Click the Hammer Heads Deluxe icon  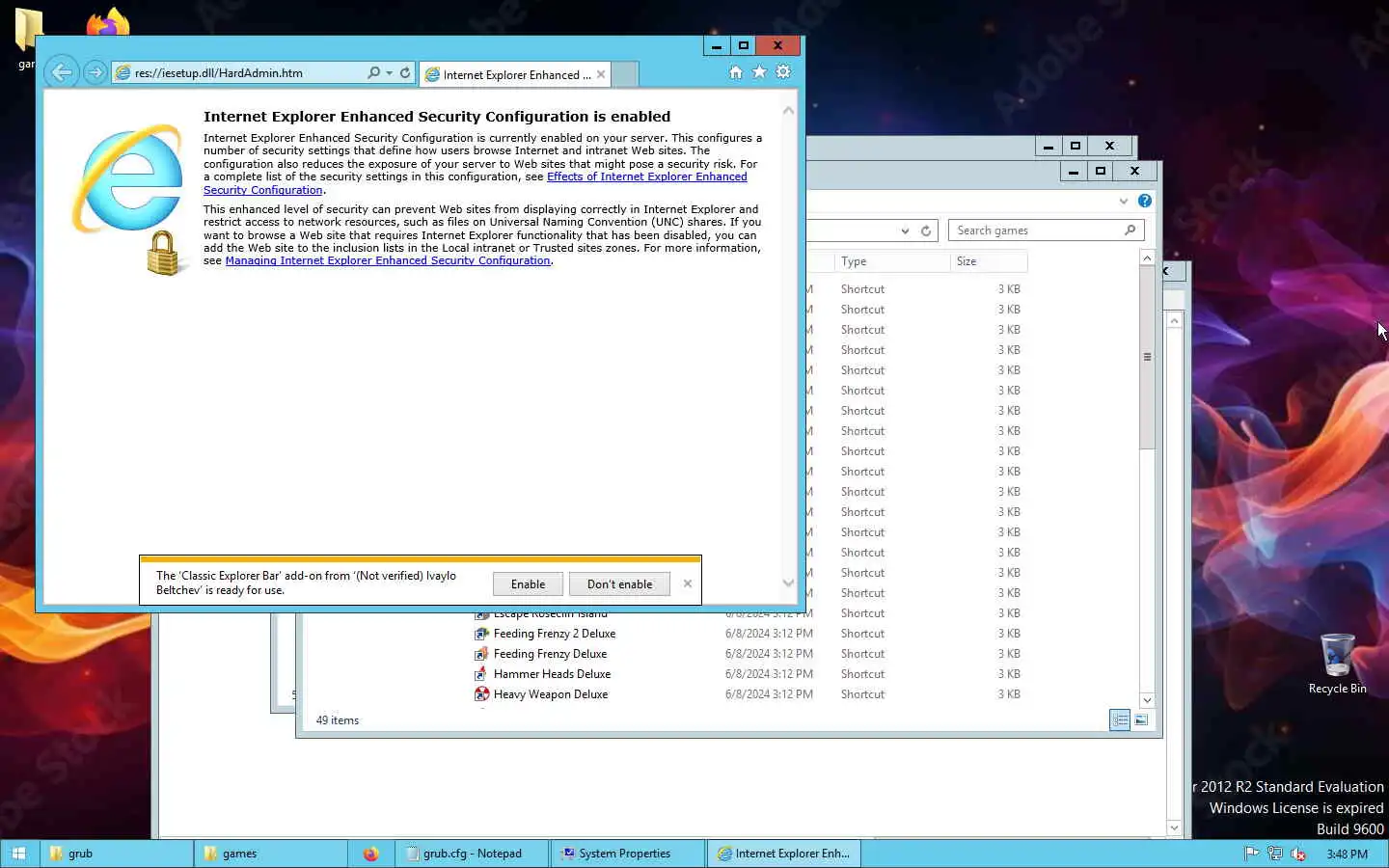[481, 674]
